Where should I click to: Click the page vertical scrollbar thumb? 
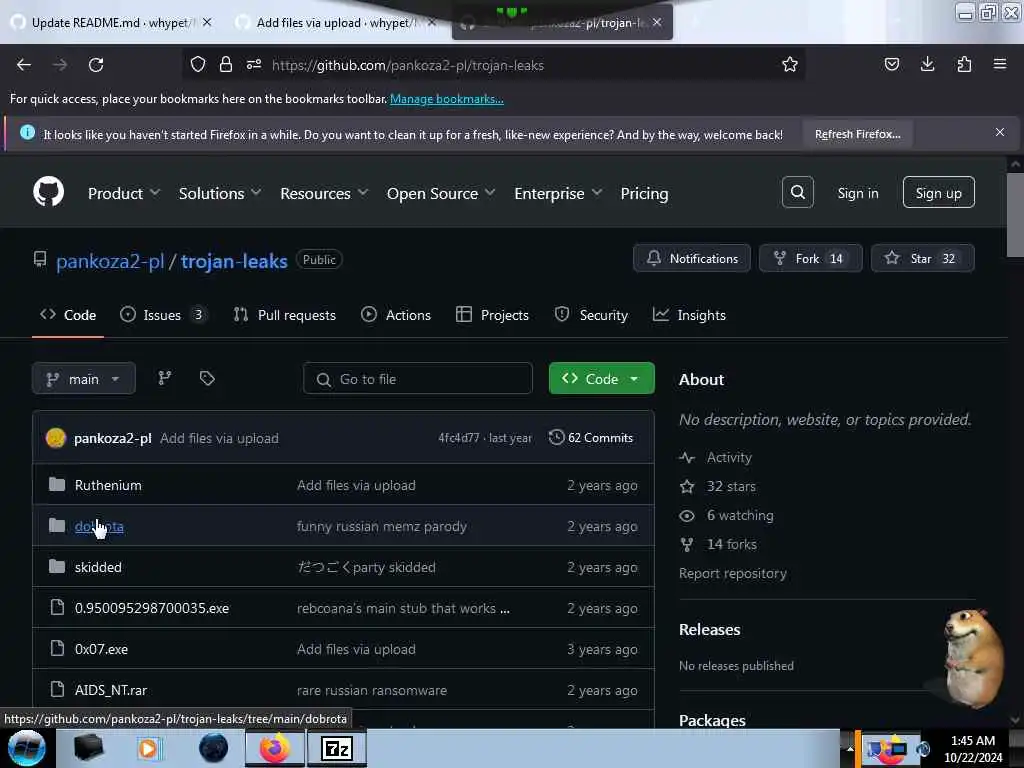click(1015, 216)
